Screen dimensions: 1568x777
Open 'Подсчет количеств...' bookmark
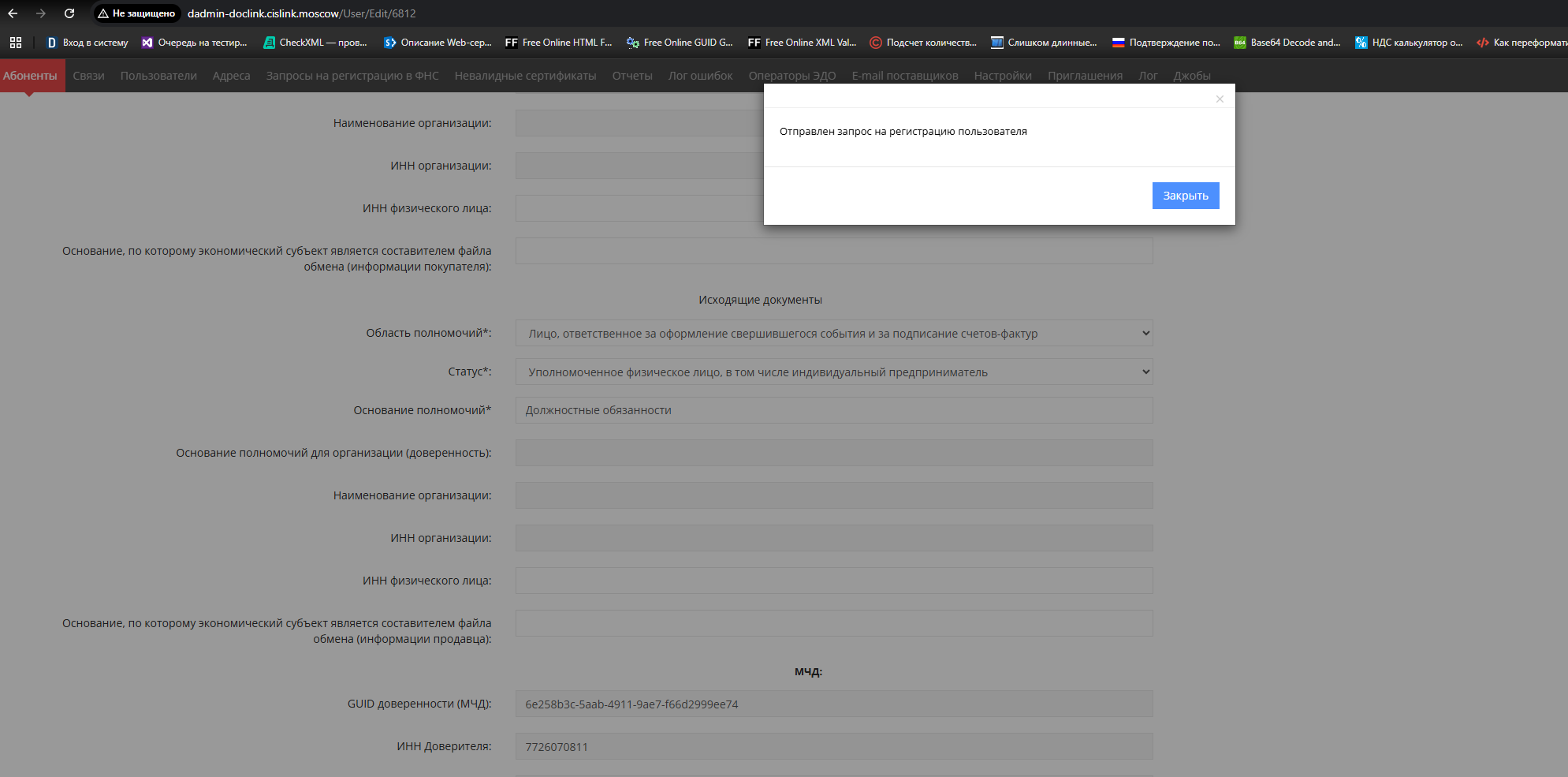pyautogui.click(x=923, y=43)
